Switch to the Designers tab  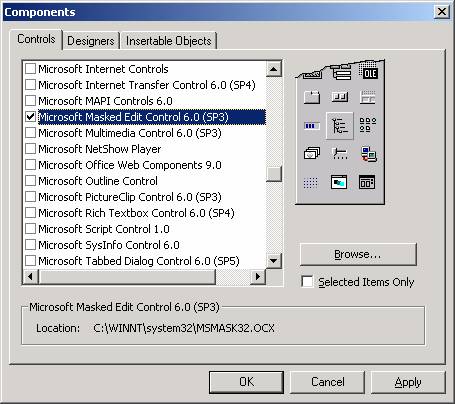[x=91, y=41]
